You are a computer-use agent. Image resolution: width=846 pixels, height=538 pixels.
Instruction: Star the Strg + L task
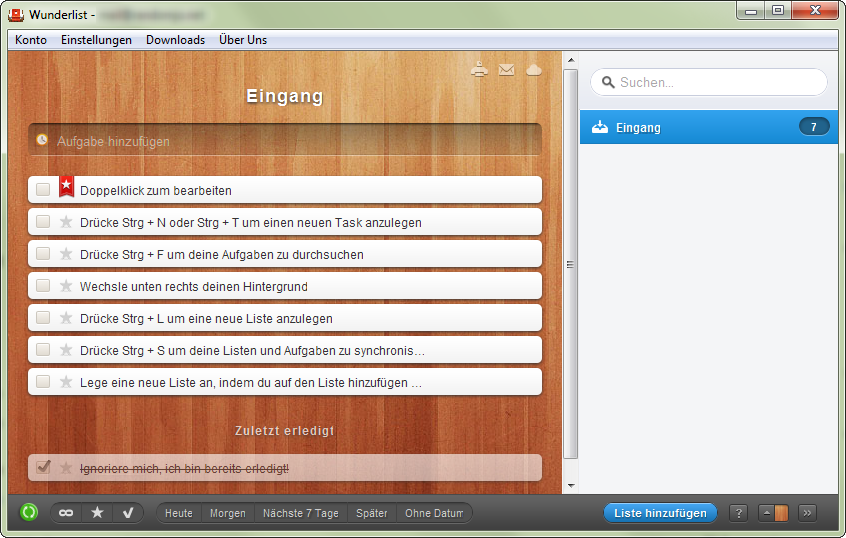click(x=66, y=318)
